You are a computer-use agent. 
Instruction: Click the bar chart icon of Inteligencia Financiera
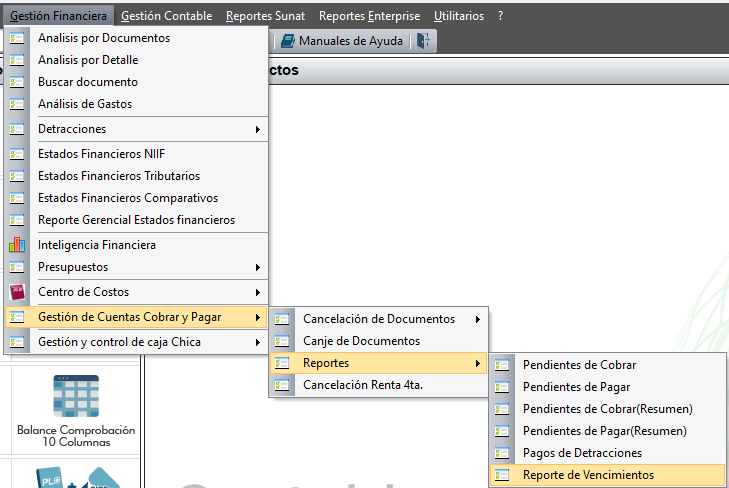[x=17, y=244]
